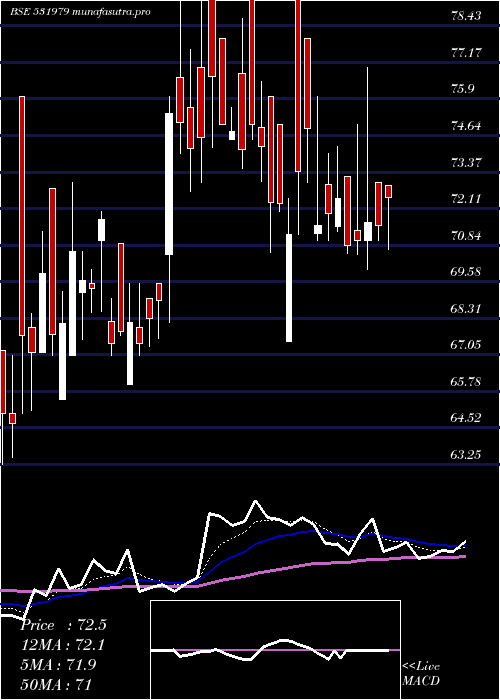Screen dimensions: 500x700
Task: Click the 70.84 price axis label
Action: coord(466,235)
